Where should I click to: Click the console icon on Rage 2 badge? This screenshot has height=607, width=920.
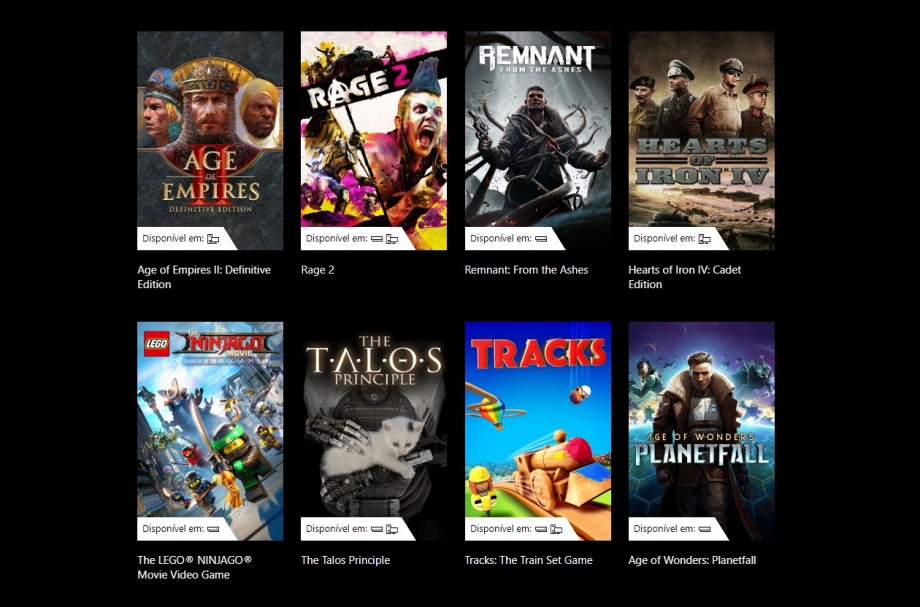[377, 239]
